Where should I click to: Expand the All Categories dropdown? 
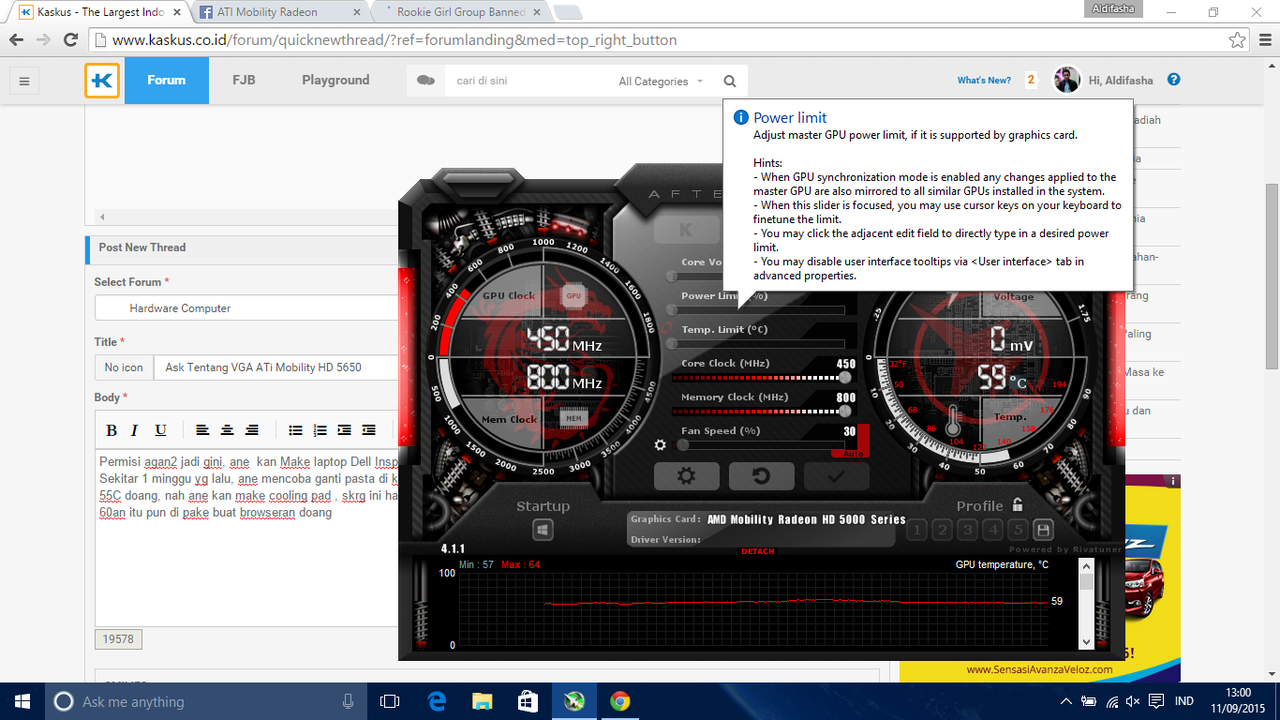tap(660, 81)
